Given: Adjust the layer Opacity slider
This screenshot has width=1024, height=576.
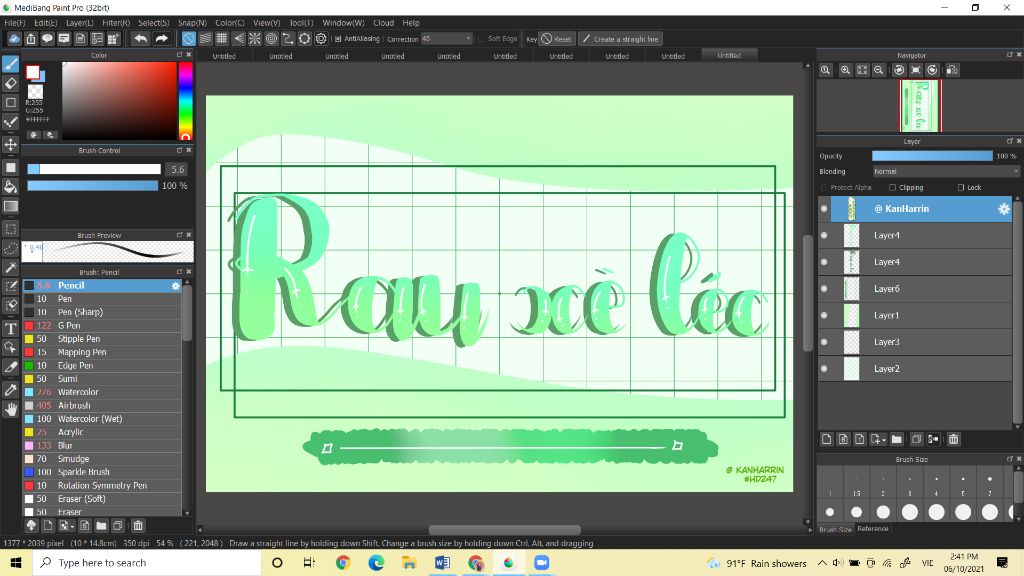Looking at the screenshot, I should point(932,156).
